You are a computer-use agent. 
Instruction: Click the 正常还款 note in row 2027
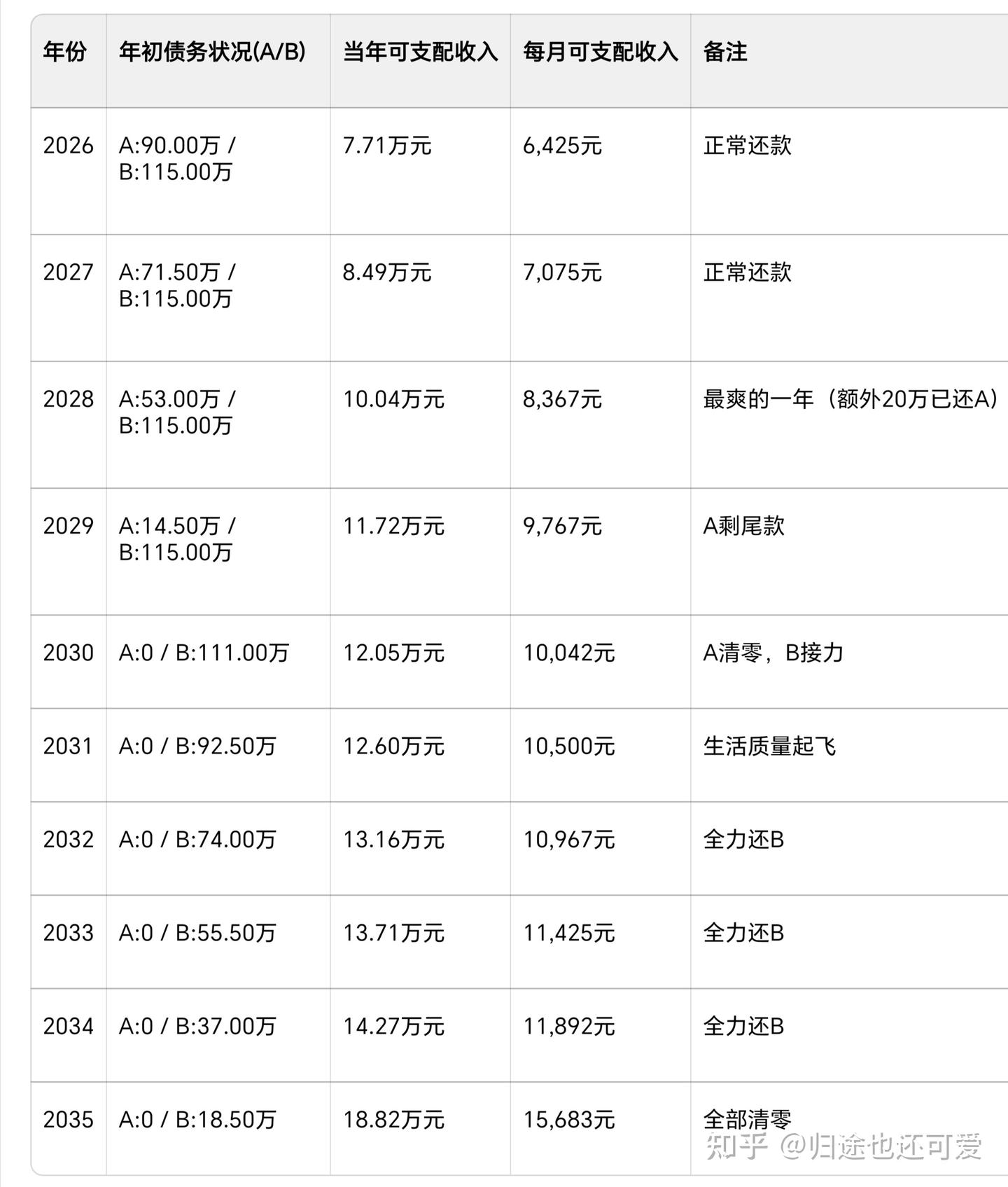pos(748,272)
